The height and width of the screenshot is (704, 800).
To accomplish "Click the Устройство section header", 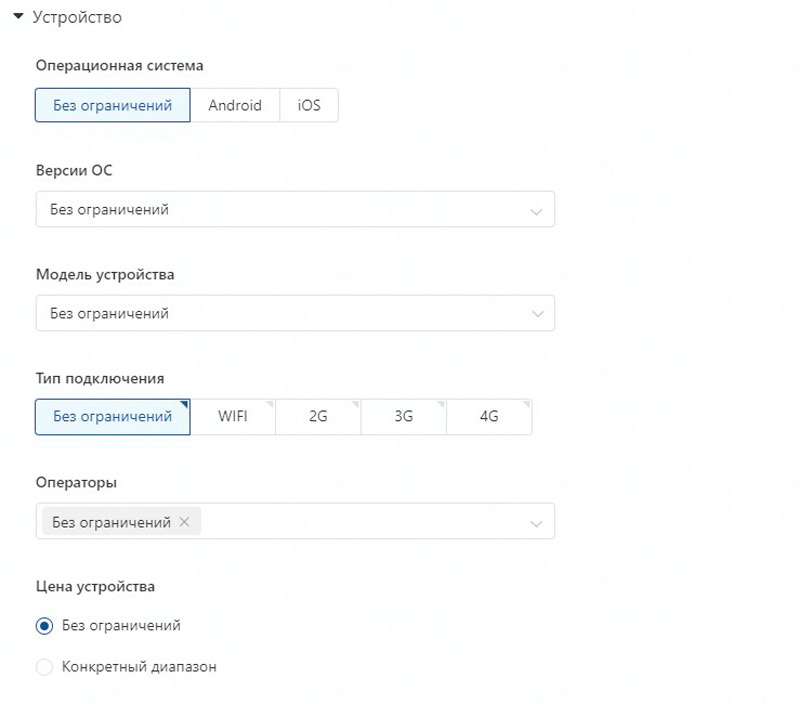I will (77, 17).
